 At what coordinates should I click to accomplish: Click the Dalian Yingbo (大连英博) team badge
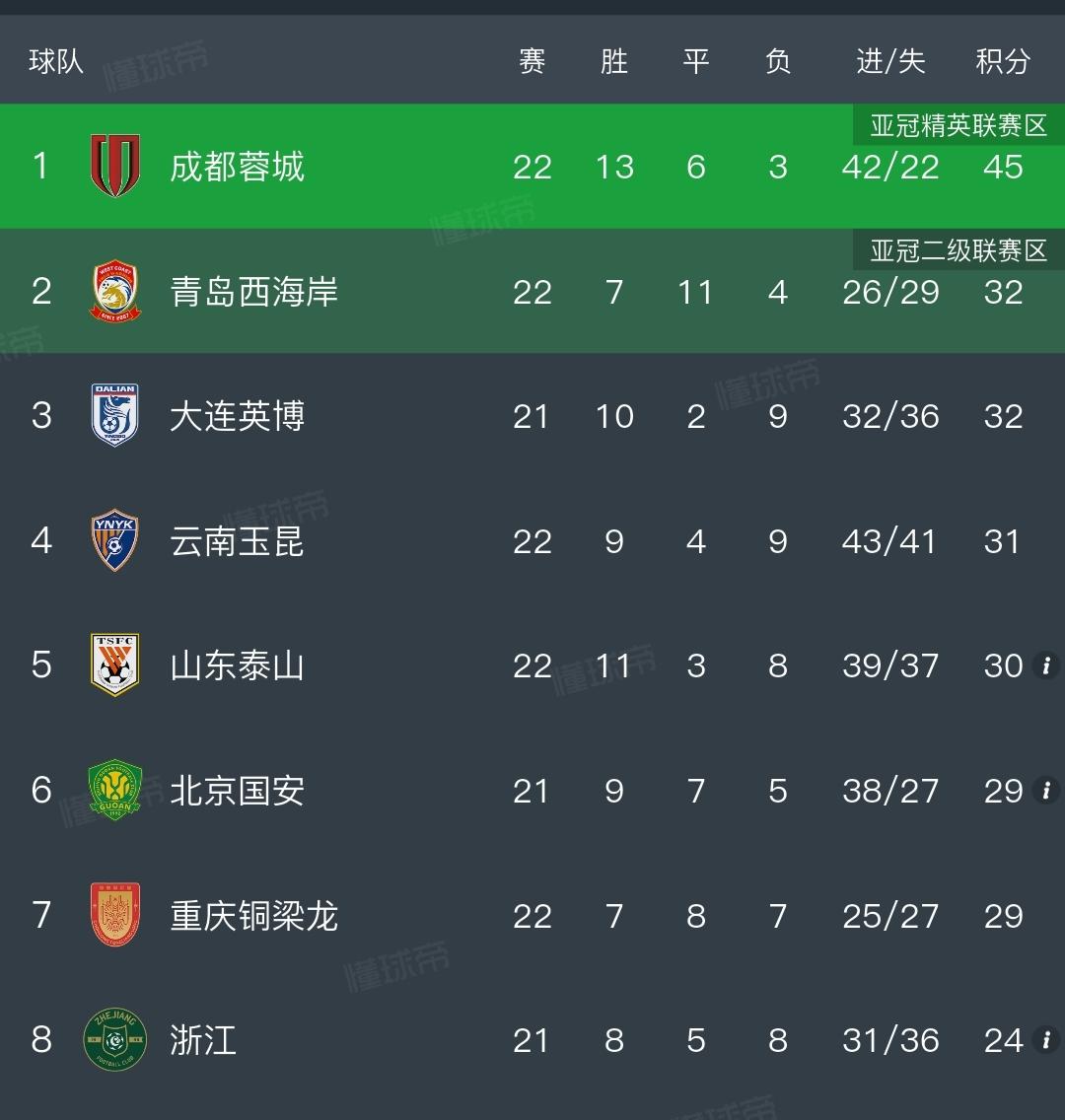[x=115, y=415]
